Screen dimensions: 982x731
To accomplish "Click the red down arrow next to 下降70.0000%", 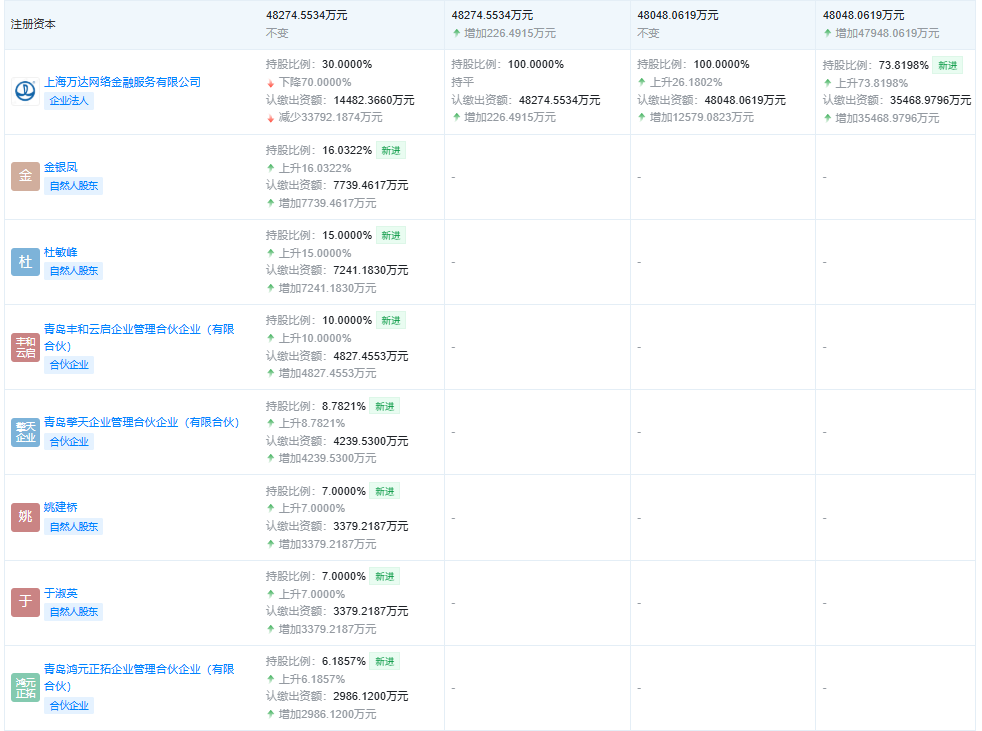I will coord(271,83).
